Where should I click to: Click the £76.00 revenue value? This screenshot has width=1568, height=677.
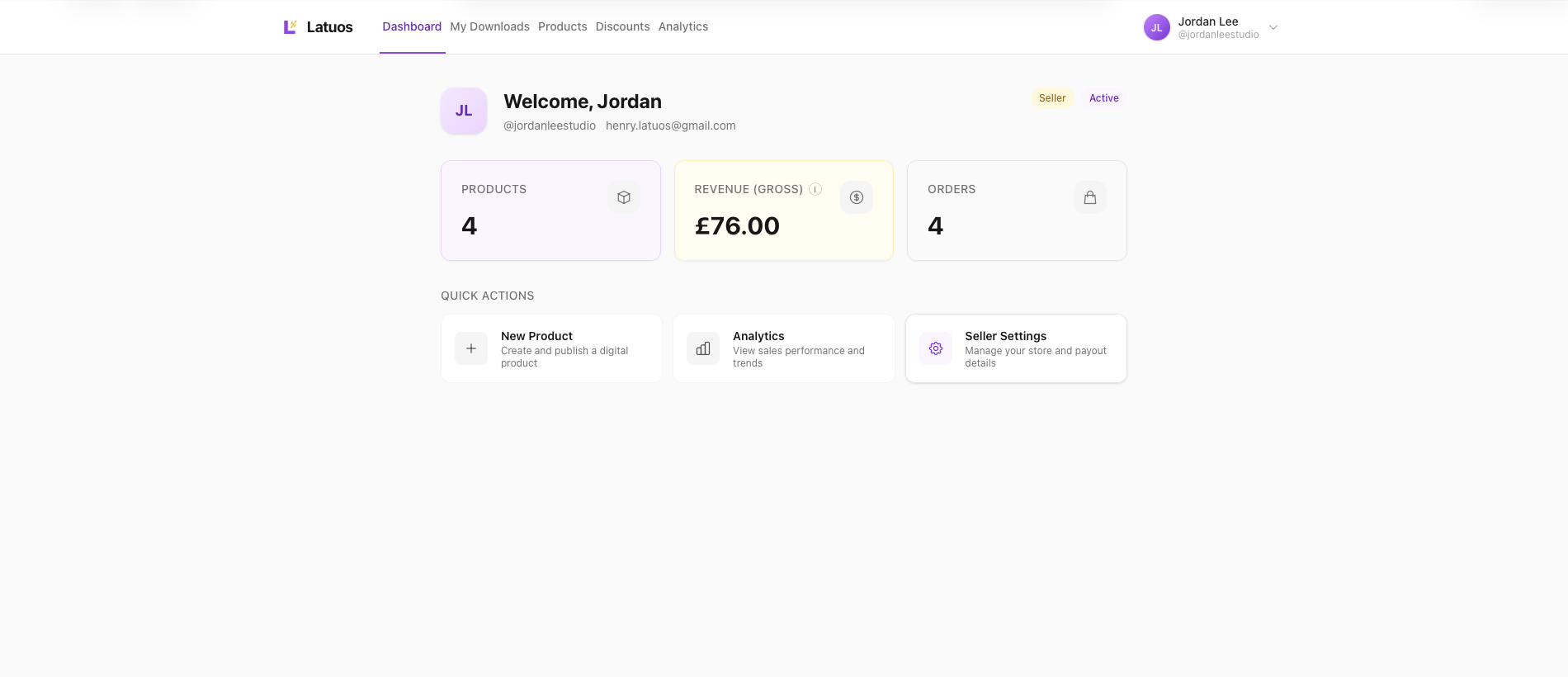pyautogui.click(x=737, y=226)
